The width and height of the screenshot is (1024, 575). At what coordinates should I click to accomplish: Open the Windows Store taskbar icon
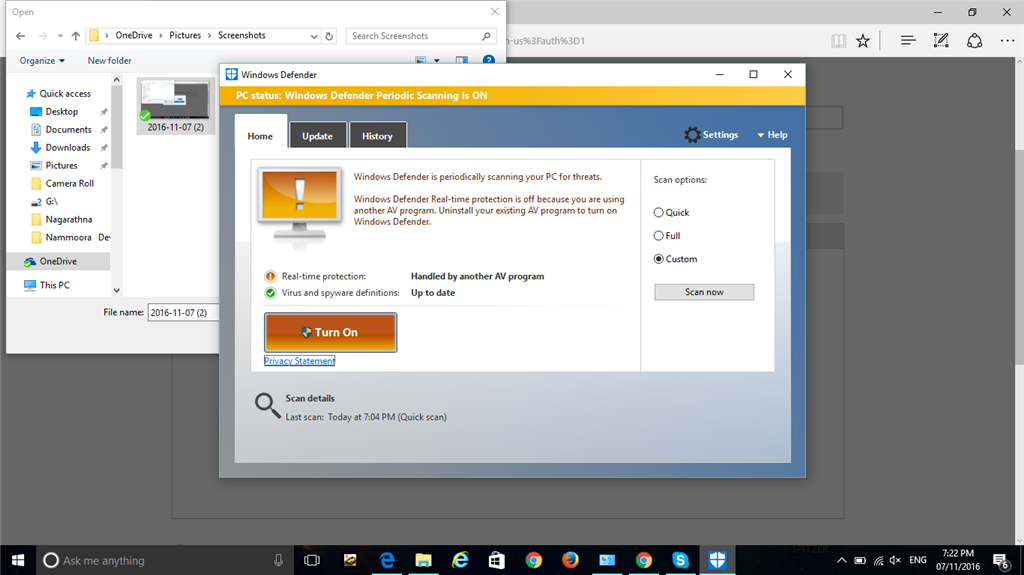(x=496, y=560)
